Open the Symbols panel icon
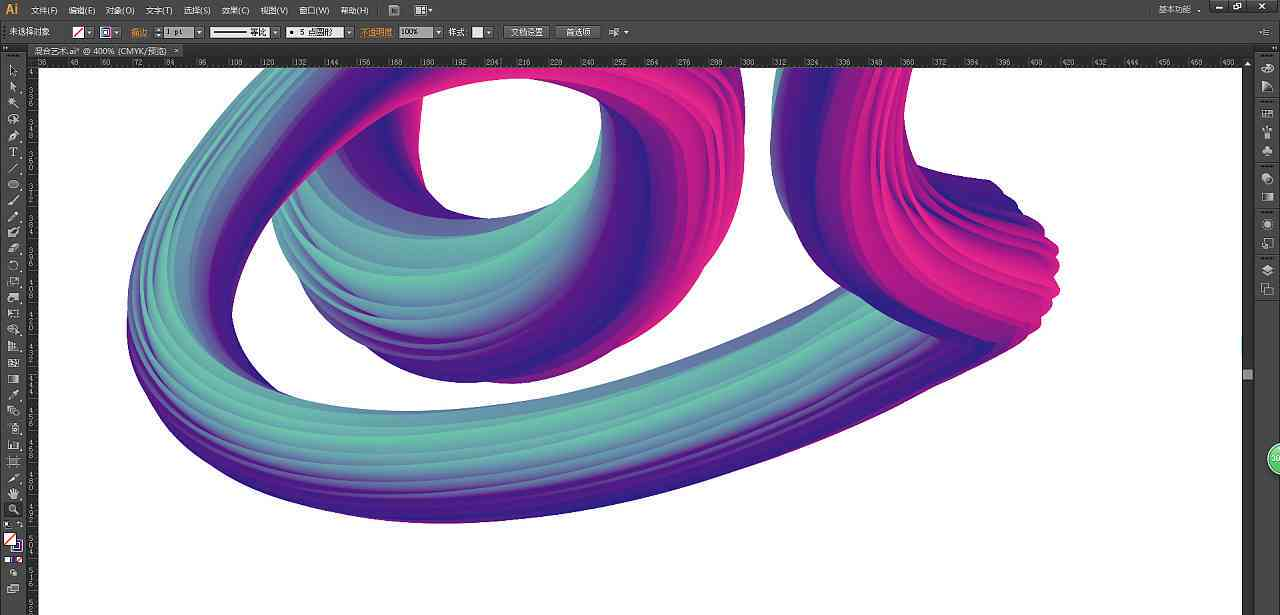 [1268, 151]
